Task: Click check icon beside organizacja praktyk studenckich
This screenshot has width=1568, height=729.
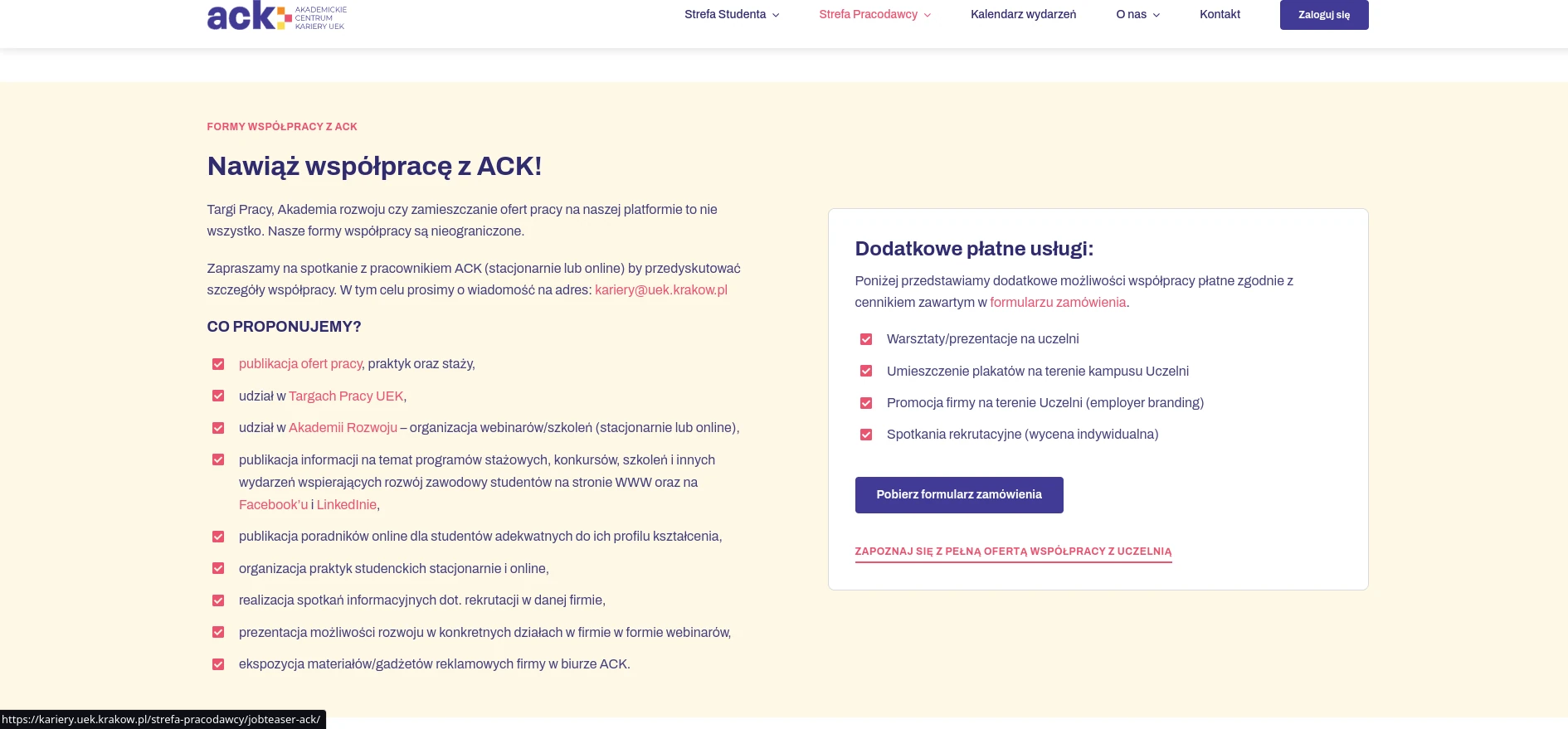Action: click(x=218, y=568)
